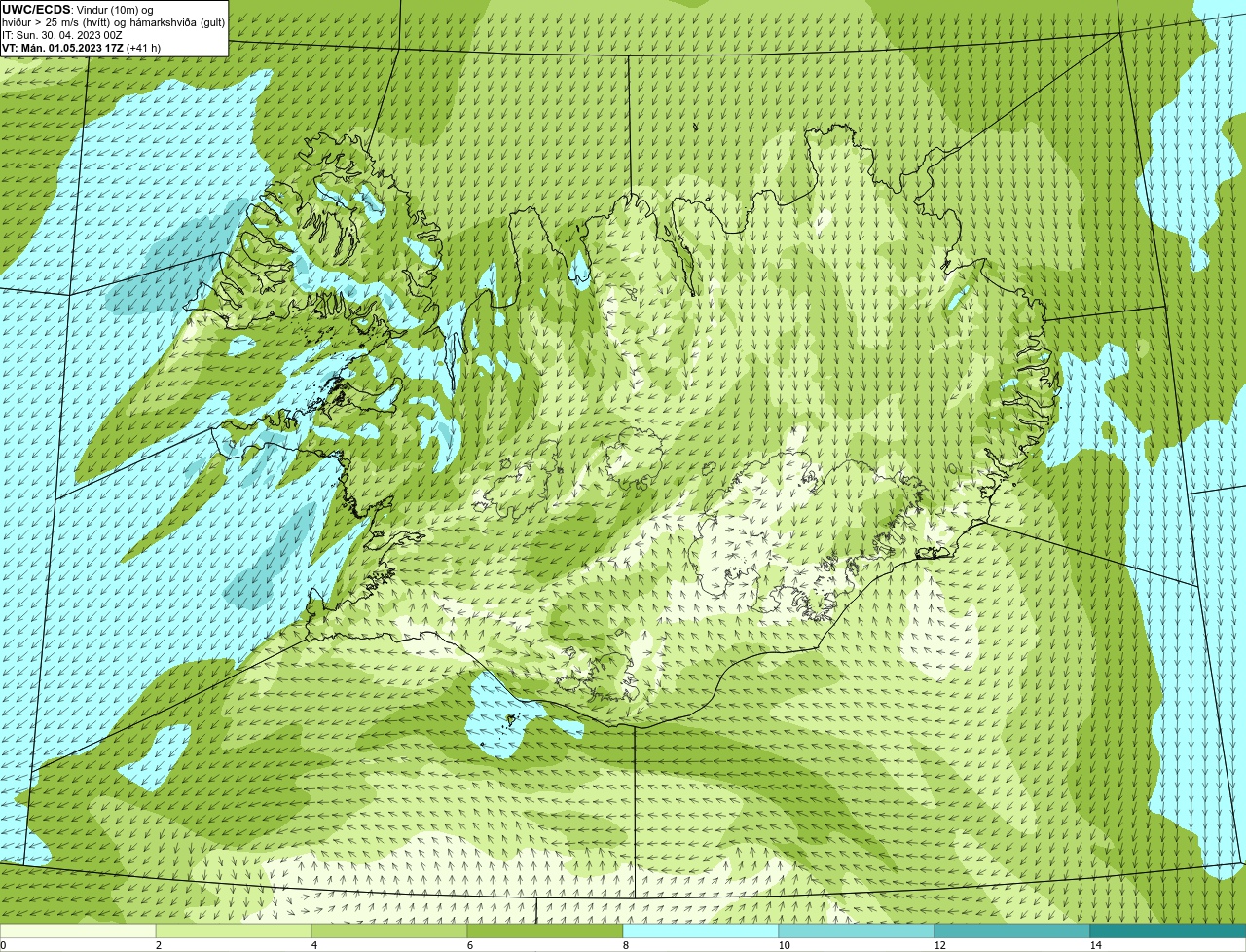This screenshot has height=952, width=1246.
Task: Click the '10' label on the color scale
Action: coord(784,945)
